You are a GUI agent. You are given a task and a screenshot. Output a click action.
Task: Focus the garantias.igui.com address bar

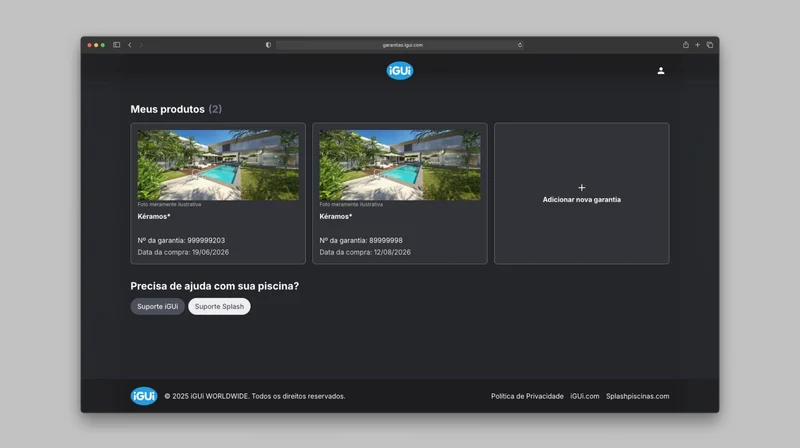[399, 45]
